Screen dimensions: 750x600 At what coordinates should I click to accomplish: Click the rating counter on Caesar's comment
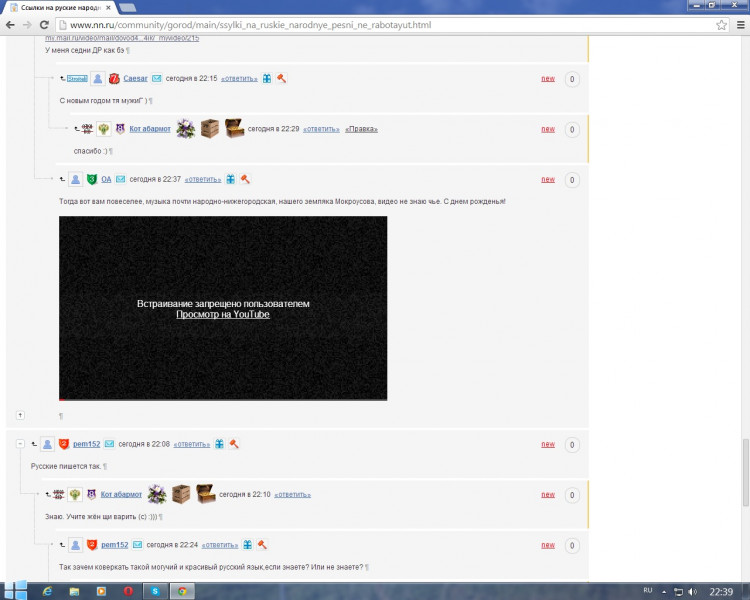(x=572, y=79)
